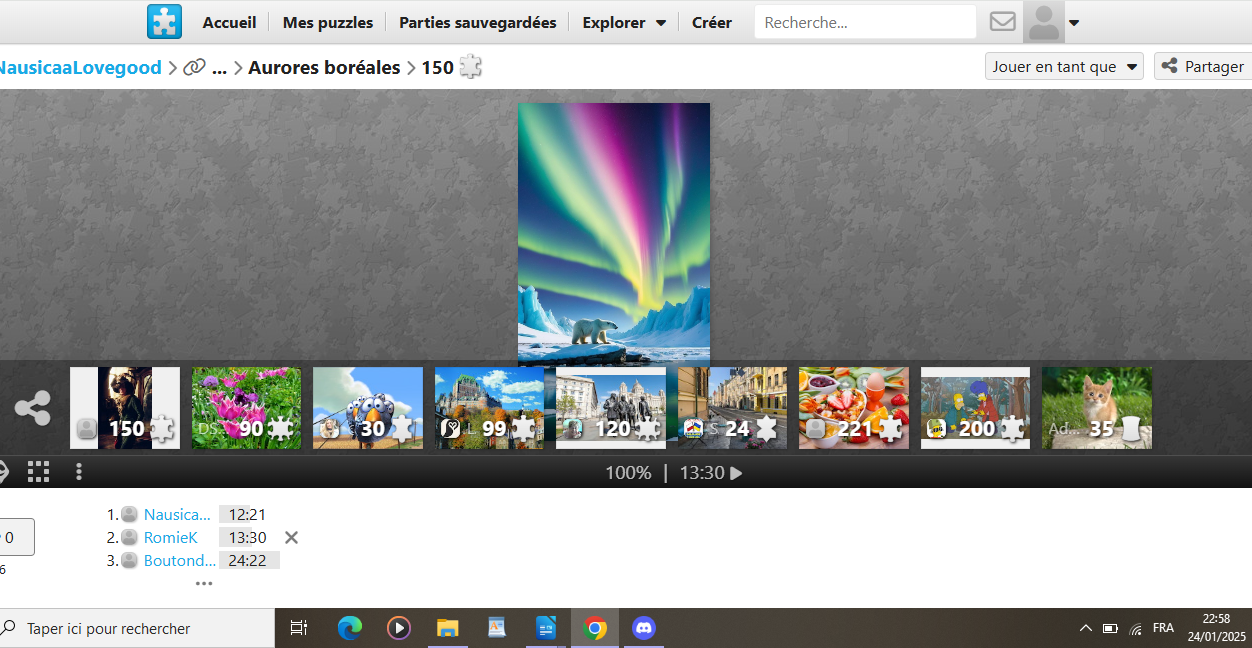1252x648 pixels.
Task: Open Discord from the taskbar
Action: pos(644,628)
